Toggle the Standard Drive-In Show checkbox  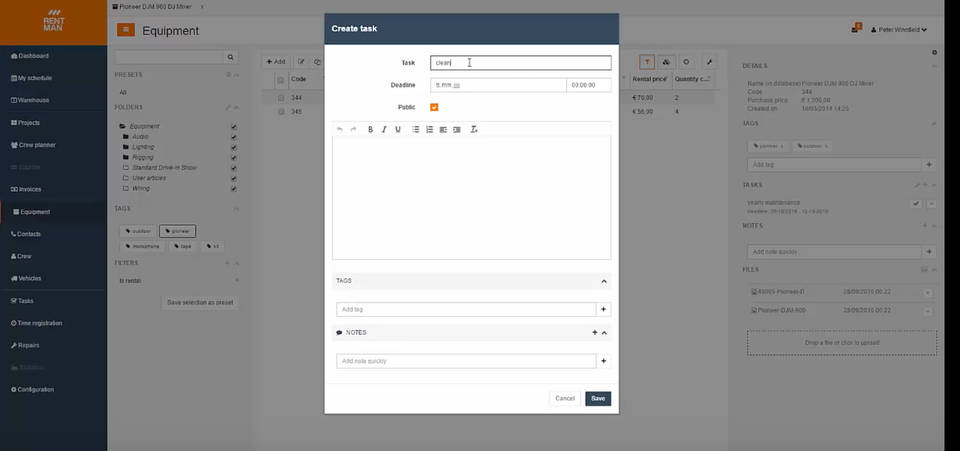234,168
